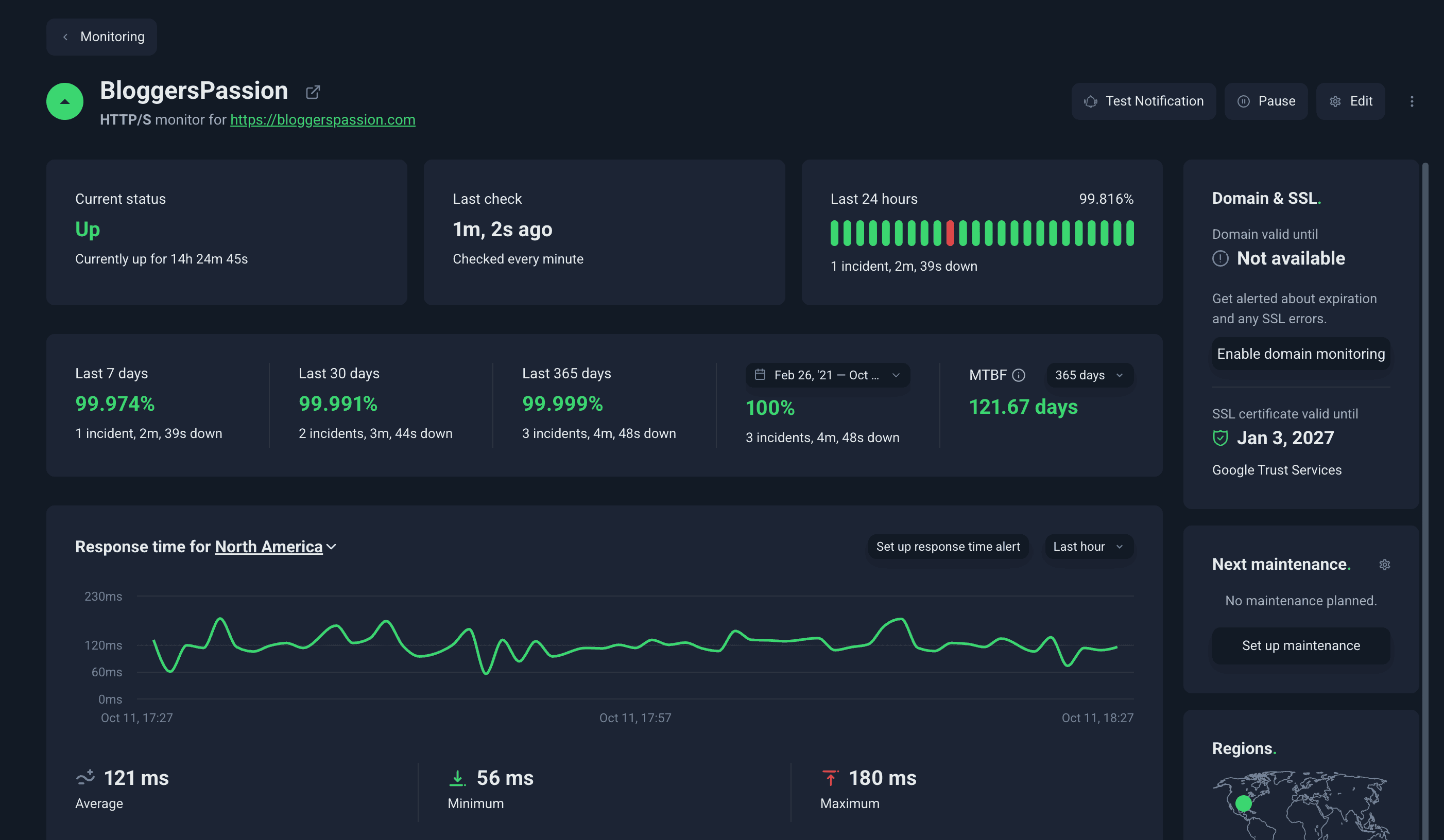Image resolution: width=1444 pixels, height=840 pixels.
Task: Click the SSL shield check icon
Action: click(x=1220, y=438)
